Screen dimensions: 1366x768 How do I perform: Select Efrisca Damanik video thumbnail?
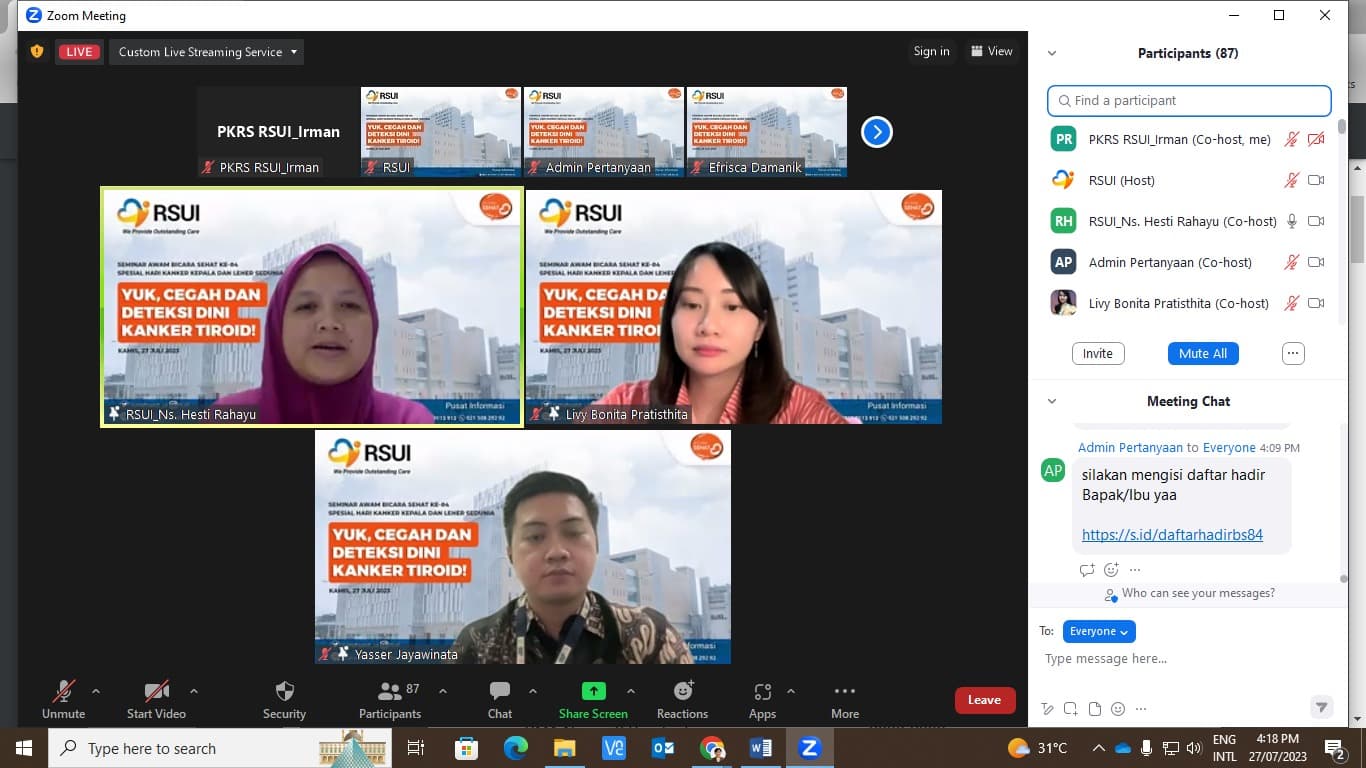[767, 132]
